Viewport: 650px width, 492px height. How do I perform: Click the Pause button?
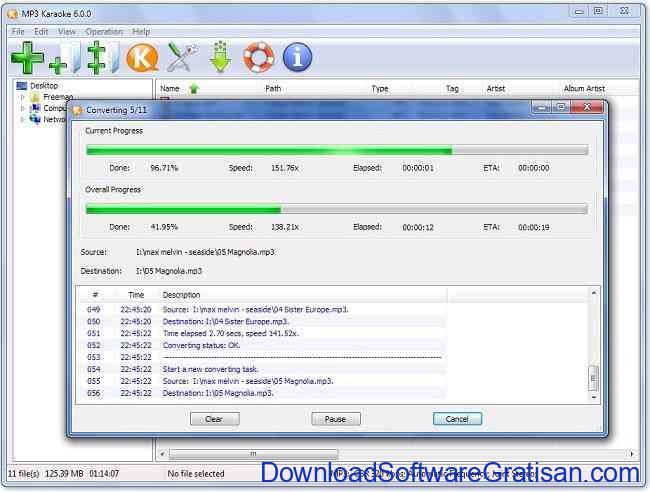[x=336, y=419]
